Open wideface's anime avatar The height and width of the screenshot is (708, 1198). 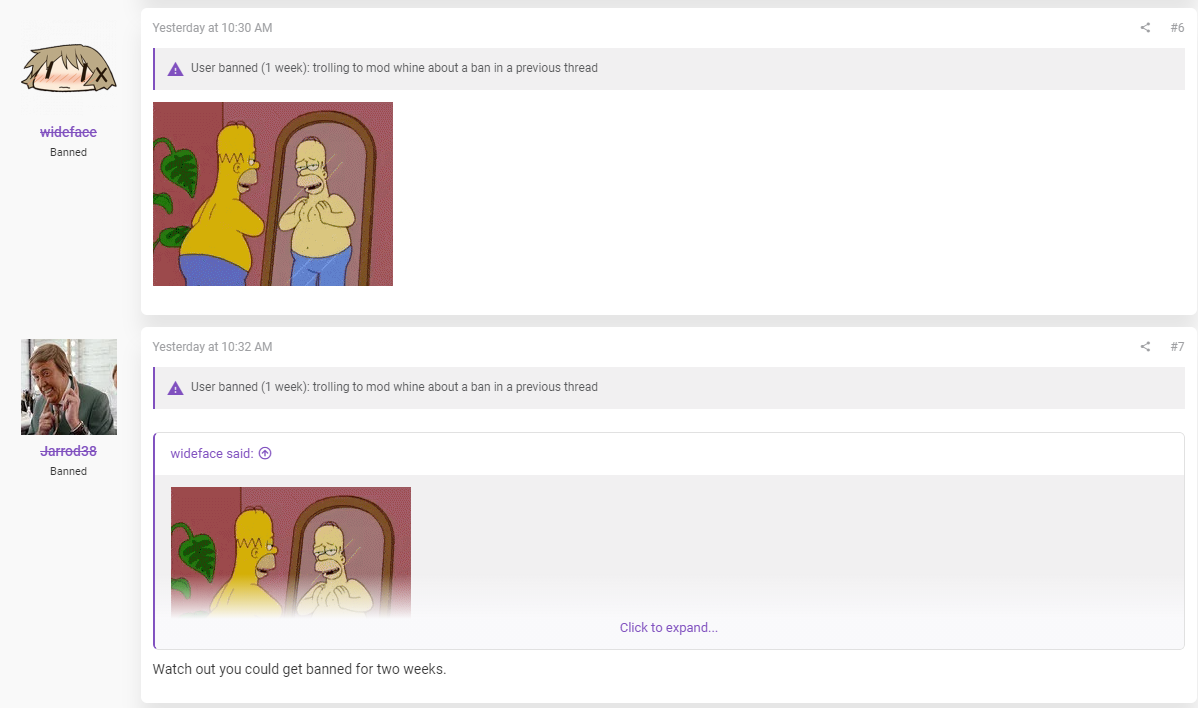tap(69, 68)
